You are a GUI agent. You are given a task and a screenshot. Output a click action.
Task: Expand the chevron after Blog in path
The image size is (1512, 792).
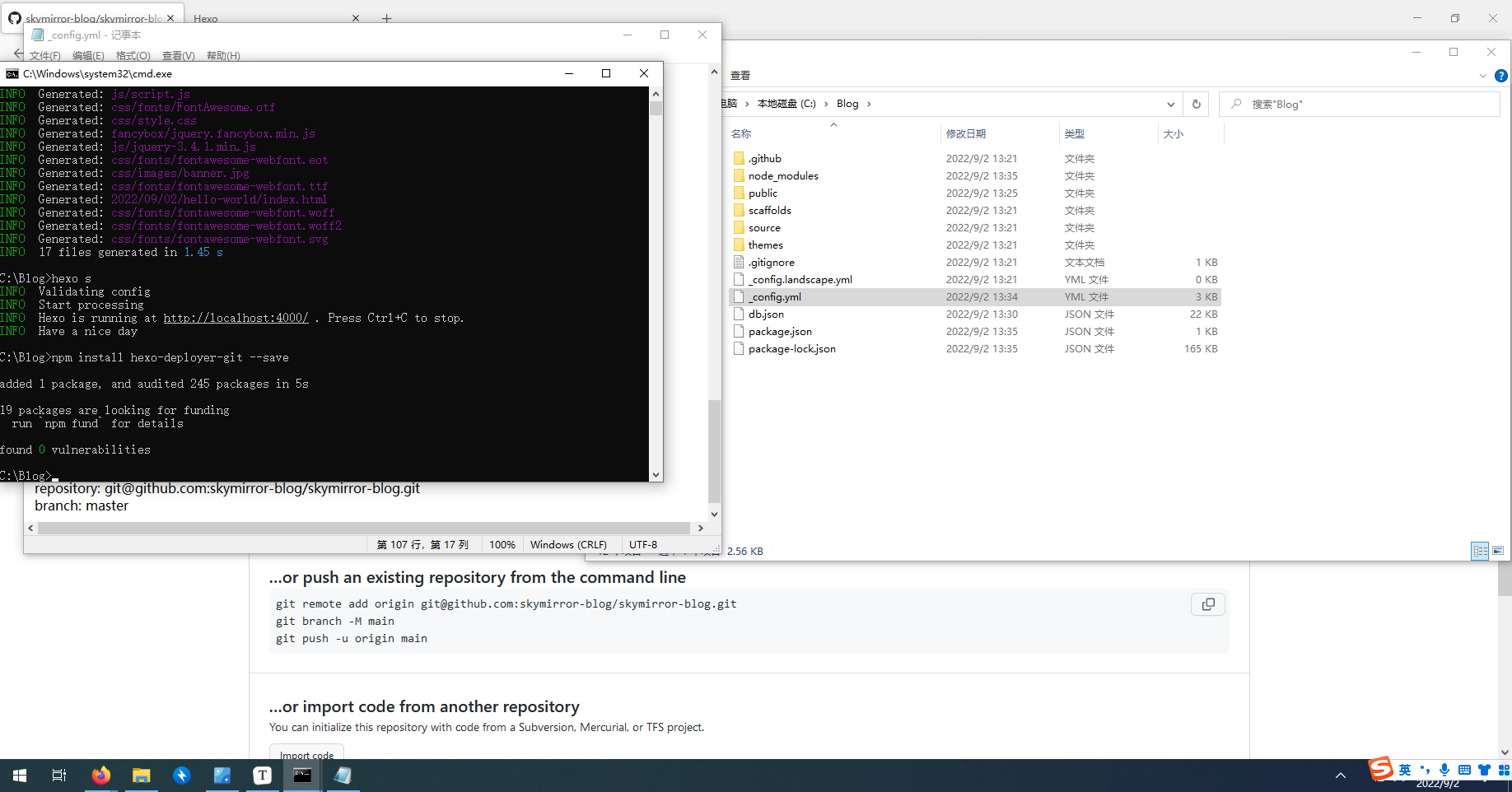[x=869, y=104]
